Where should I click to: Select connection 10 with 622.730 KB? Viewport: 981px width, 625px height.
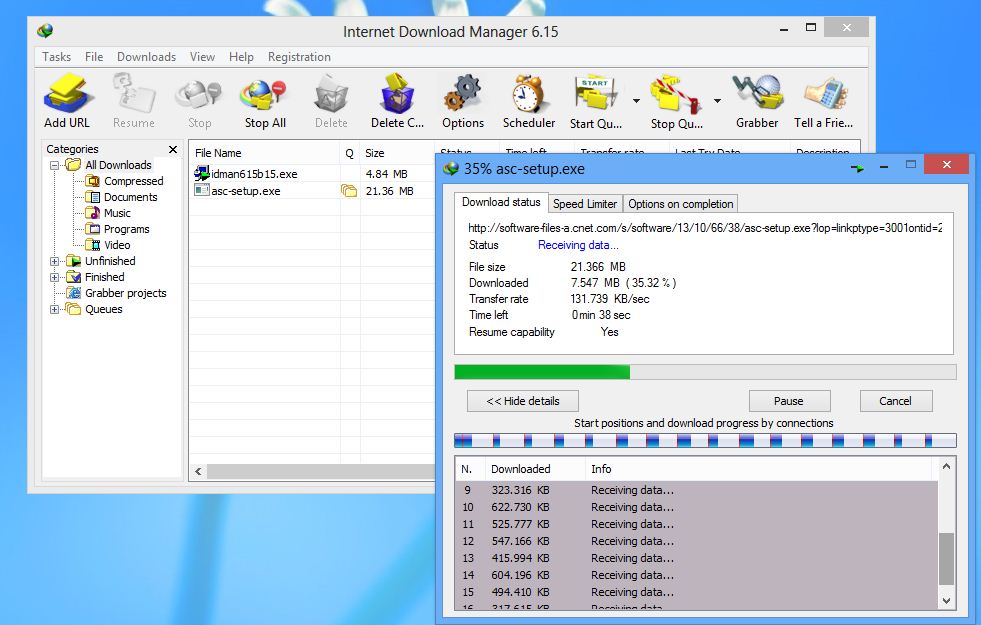[697, 507]
